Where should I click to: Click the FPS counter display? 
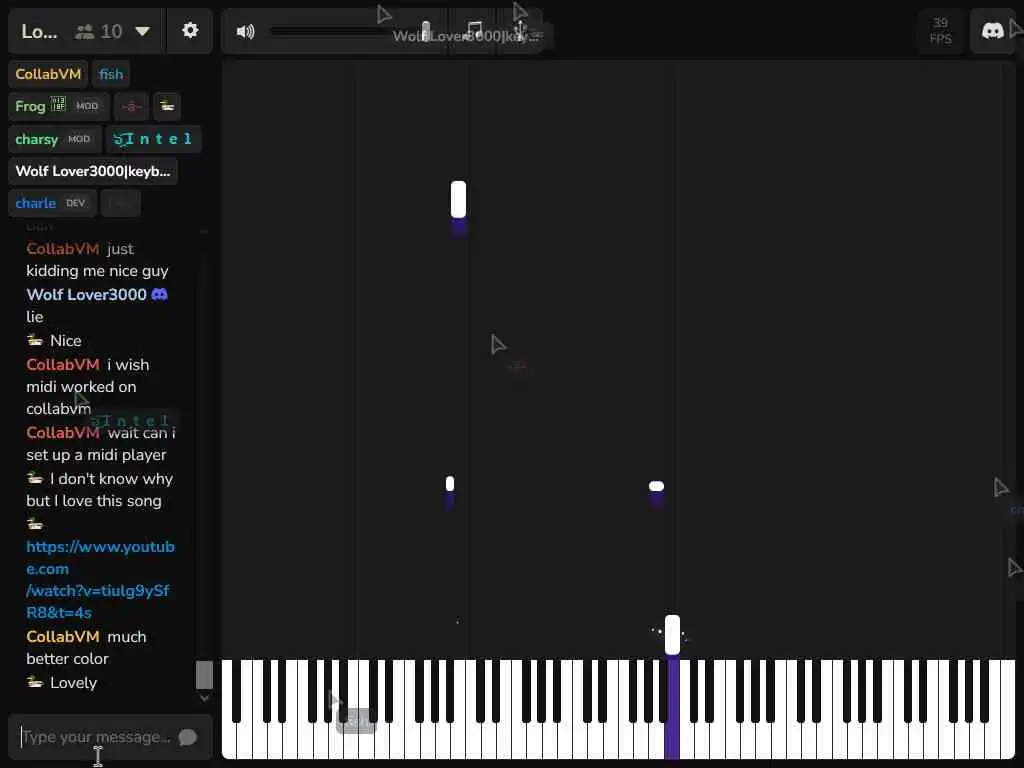coord(940,31)
